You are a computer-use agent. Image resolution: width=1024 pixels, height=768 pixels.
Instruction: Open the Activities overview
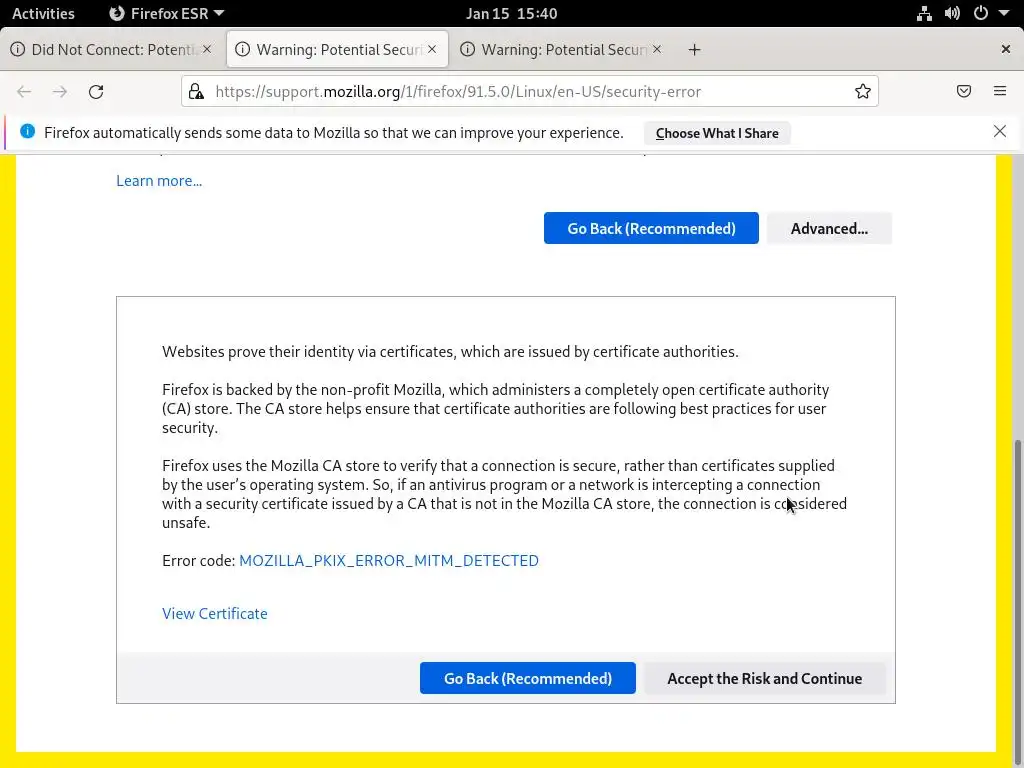43,13
